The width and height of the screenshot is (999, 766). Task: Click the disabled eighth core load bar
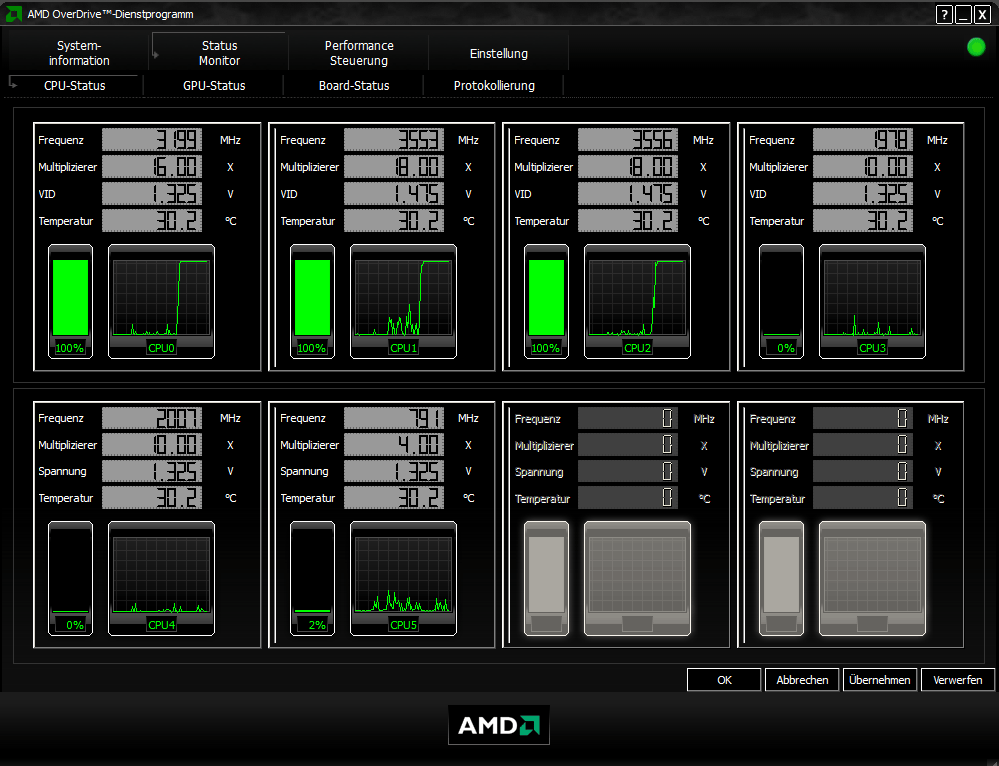(x=781, y=579)
